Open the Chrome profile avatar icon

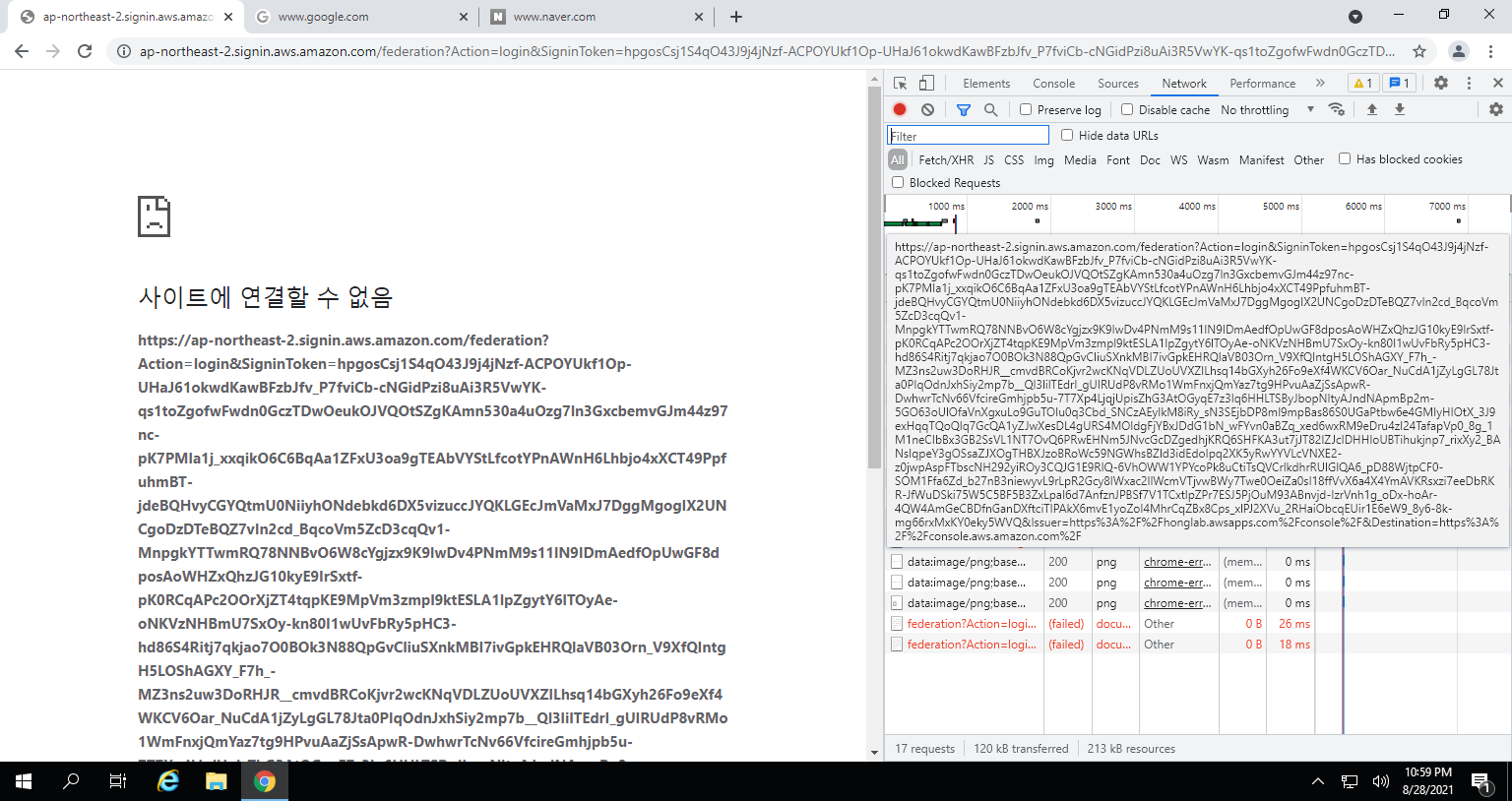point(1459,51)
